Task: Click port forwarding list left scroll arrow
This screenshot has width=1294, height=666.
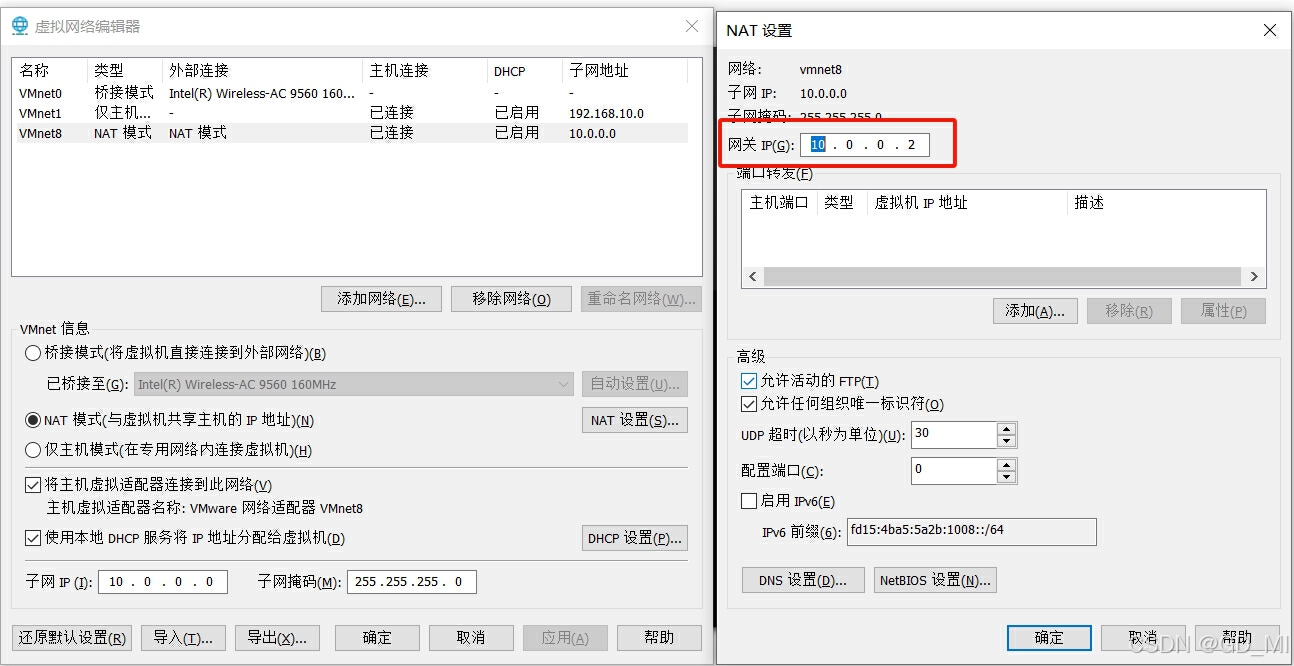Action: click(753, 277)
